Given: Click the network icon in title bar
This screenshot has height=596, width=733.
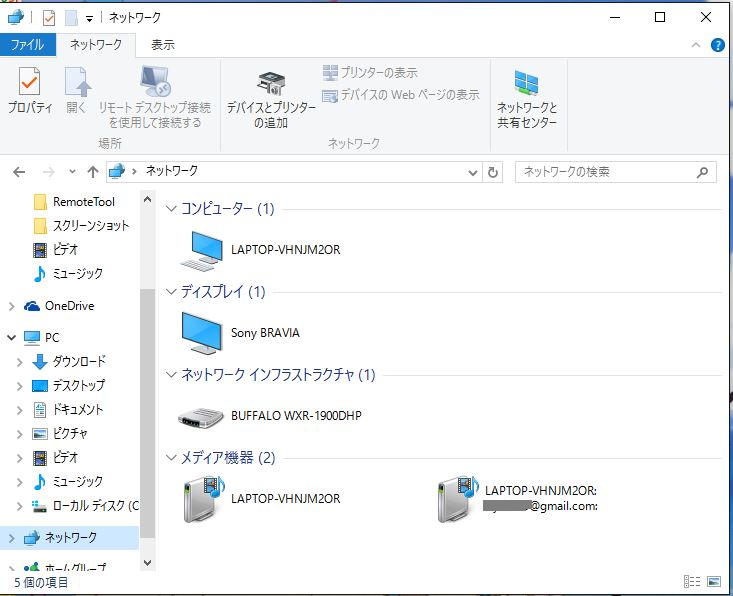Looking at the screenshot, I should (15, 17).
